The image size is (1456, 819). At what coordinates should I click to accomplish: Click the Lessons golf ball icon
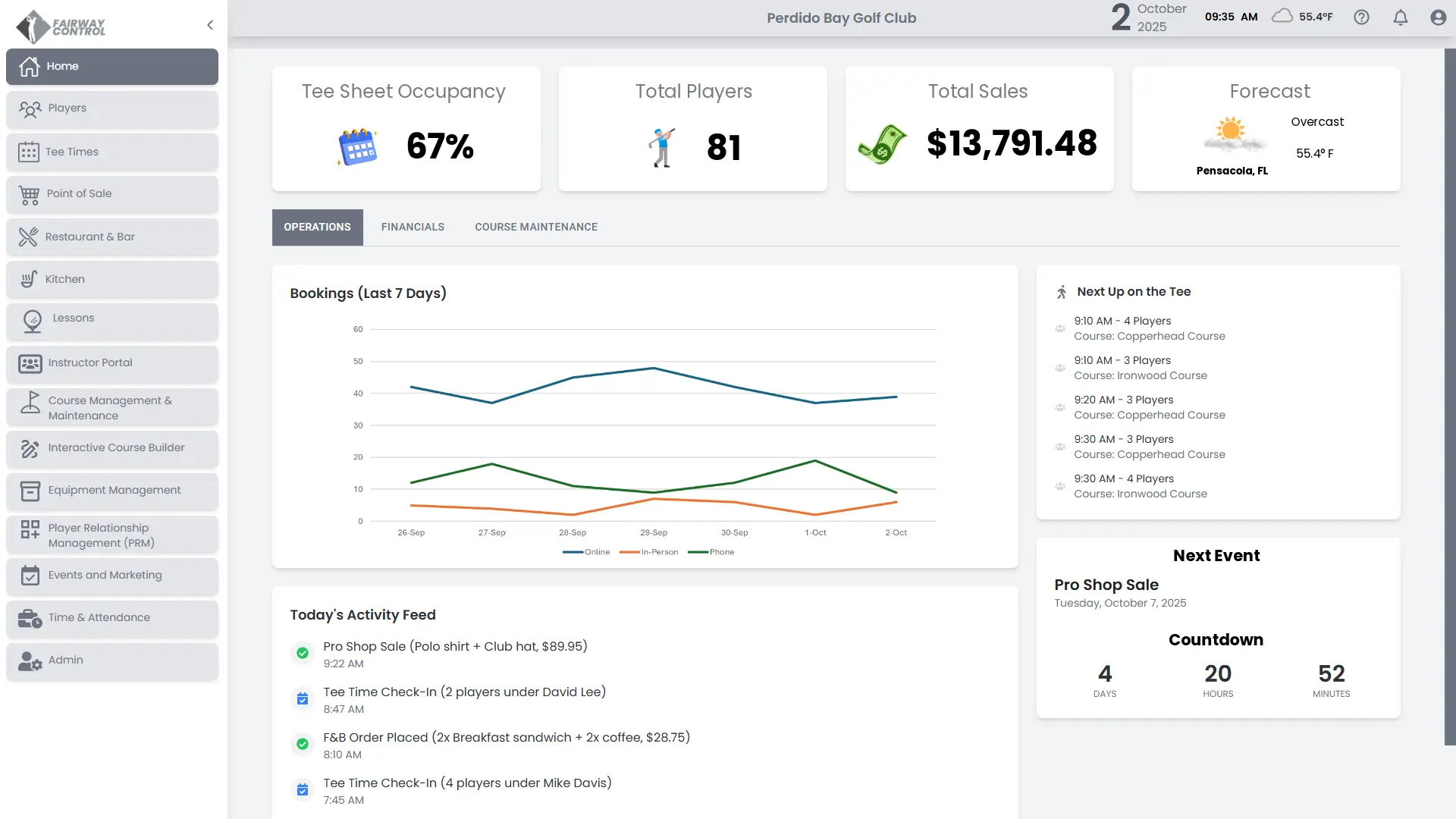click(x=32, y=321)
